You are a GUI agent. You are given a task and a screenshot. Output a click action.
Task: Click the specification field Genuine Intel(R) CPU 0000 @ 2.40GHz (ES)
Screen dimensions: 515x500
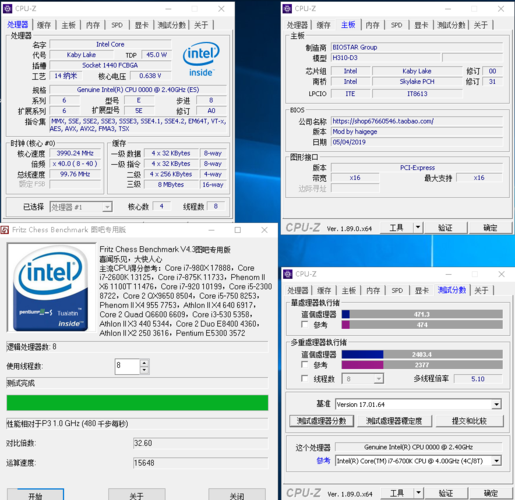(138, 90)
